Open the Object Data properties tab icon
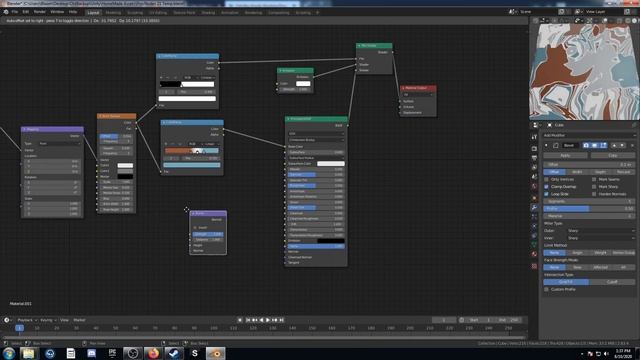Image resolution: width=640 pixels, height=360 pixels. coord(534,244)
